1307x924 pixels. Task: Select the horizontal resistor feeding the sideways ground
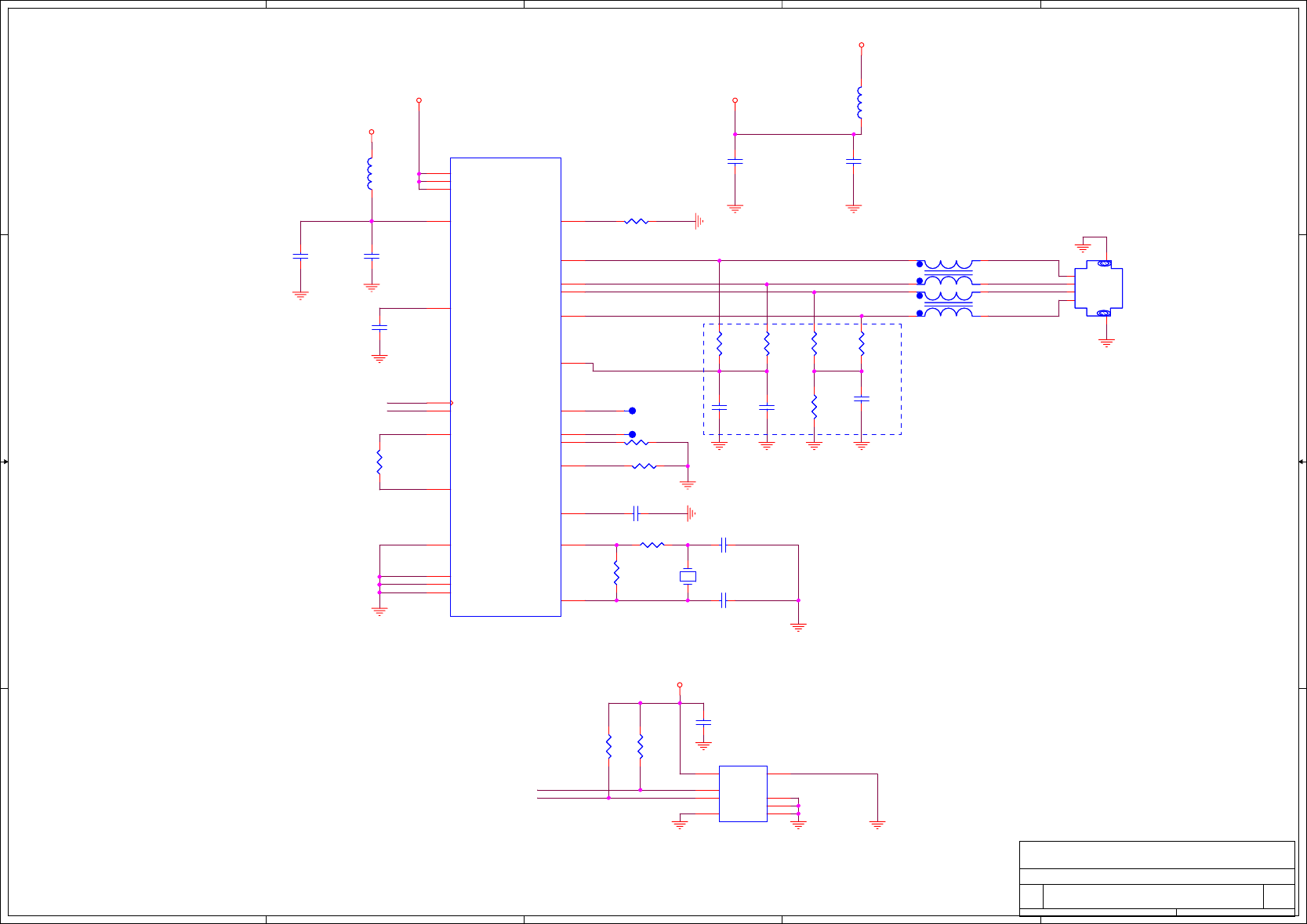(637, 222)
